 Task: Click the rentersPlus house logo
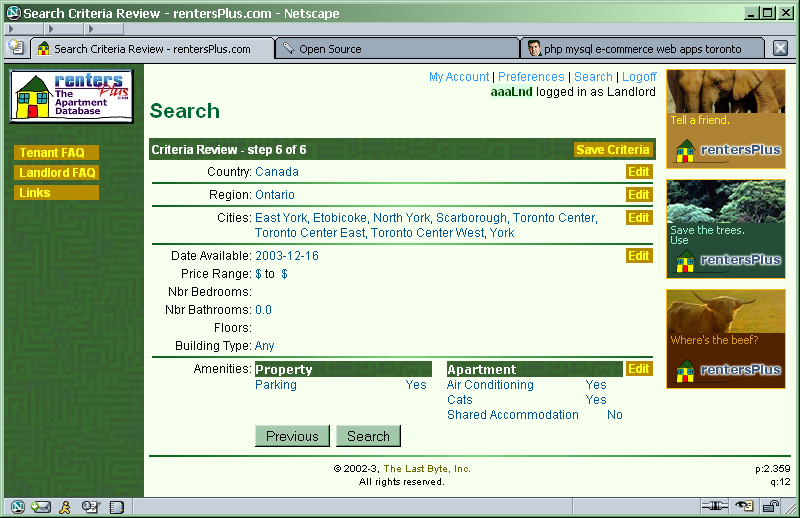tap(72, 97)
